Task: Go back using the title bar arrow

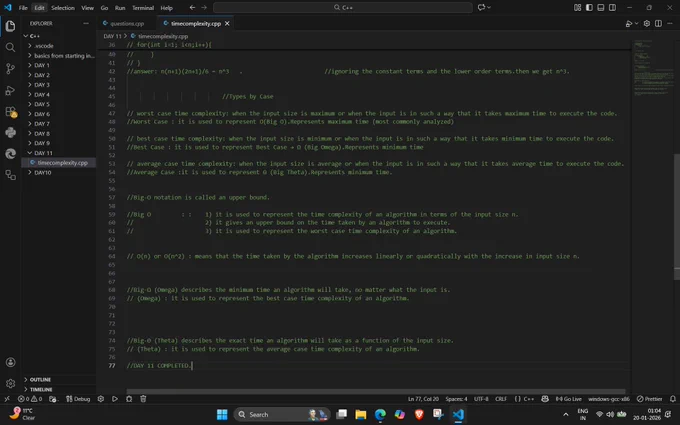Action: pos(192,7)
